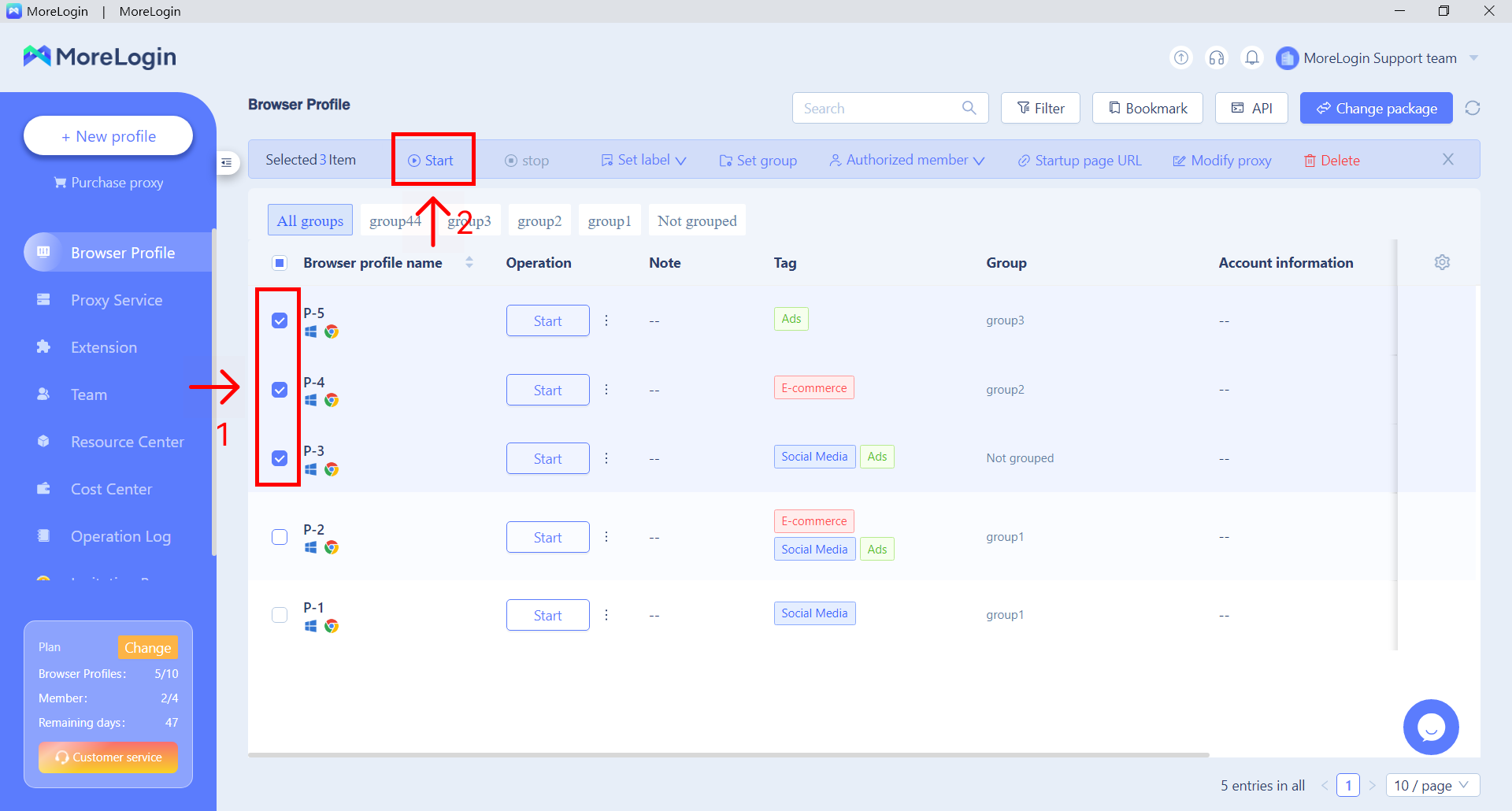Screen dimensions: 1512x811
Task: Refresh the profile list
Action: pyautogui.click(x=1473, y=108)
